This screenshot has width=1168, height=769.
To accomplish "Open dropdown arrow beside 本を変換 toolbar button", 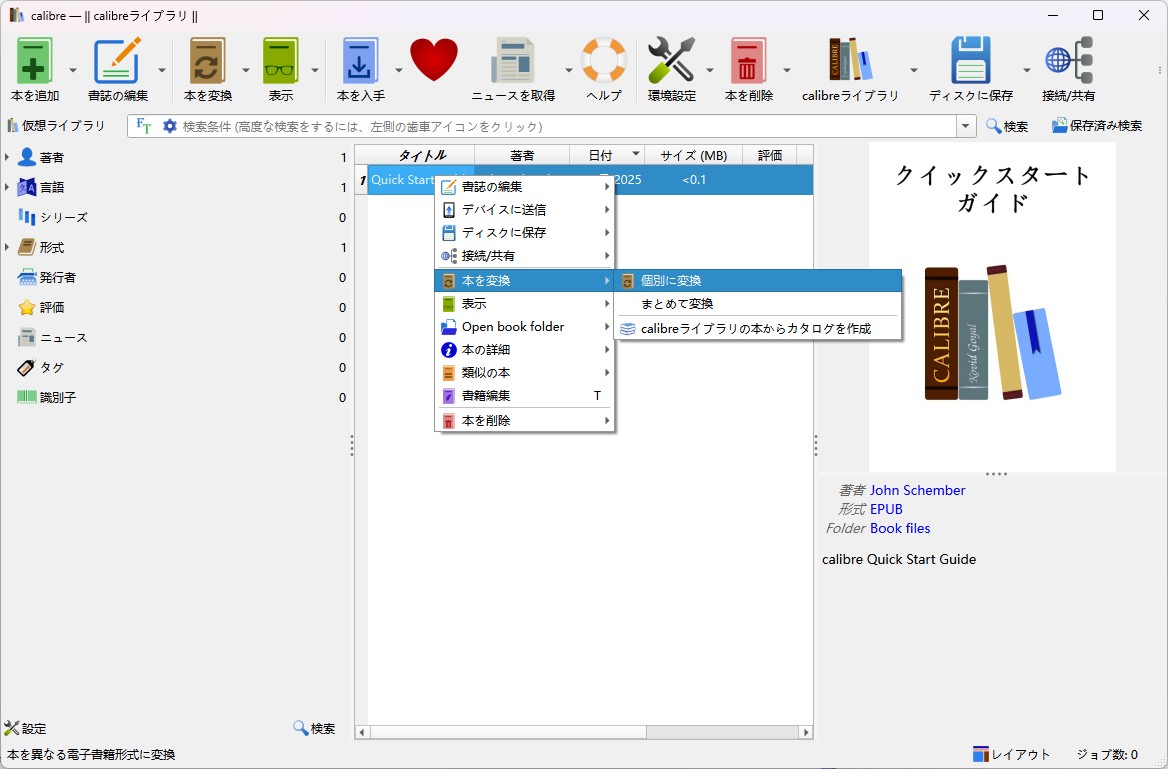I will coord(246,71).
